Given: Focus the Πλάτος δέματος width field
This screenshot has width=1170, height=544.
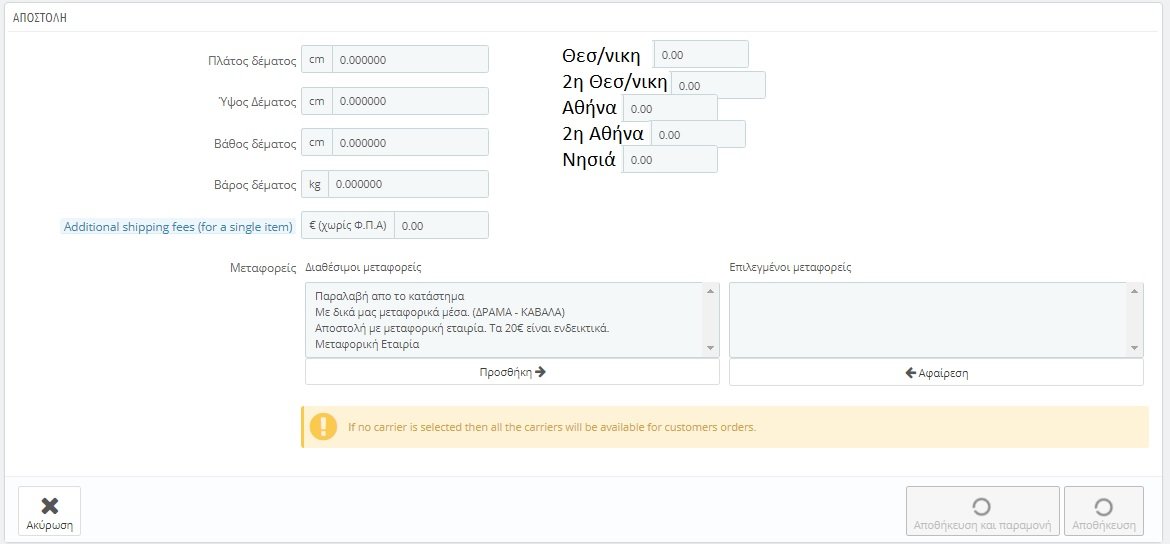Looking at the screenshot, I should (x=410, y=60).
